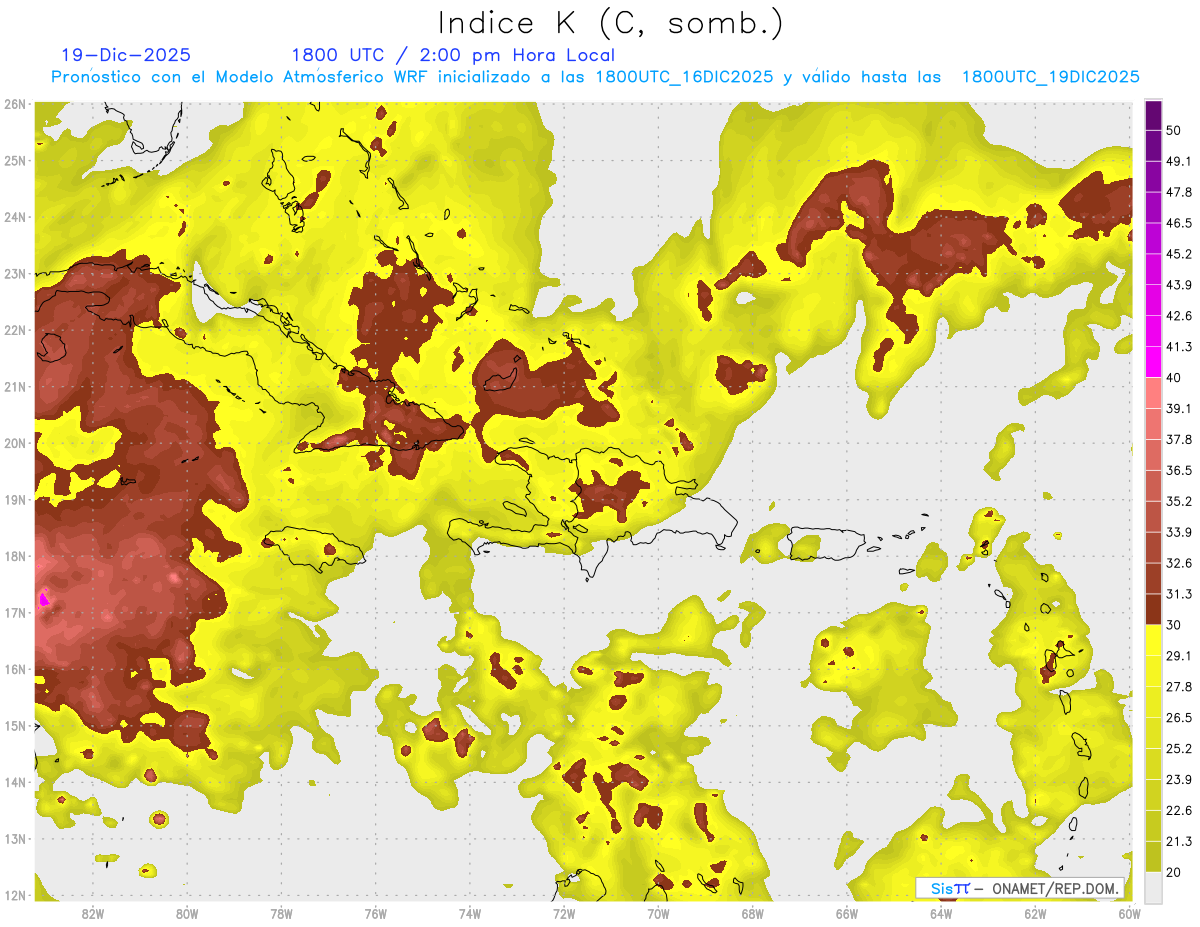Select the magenta swatch between 41.3 and 40
Image resolution: width=1200 pixels, height=927 pixels.
[x=1153, y=362]
